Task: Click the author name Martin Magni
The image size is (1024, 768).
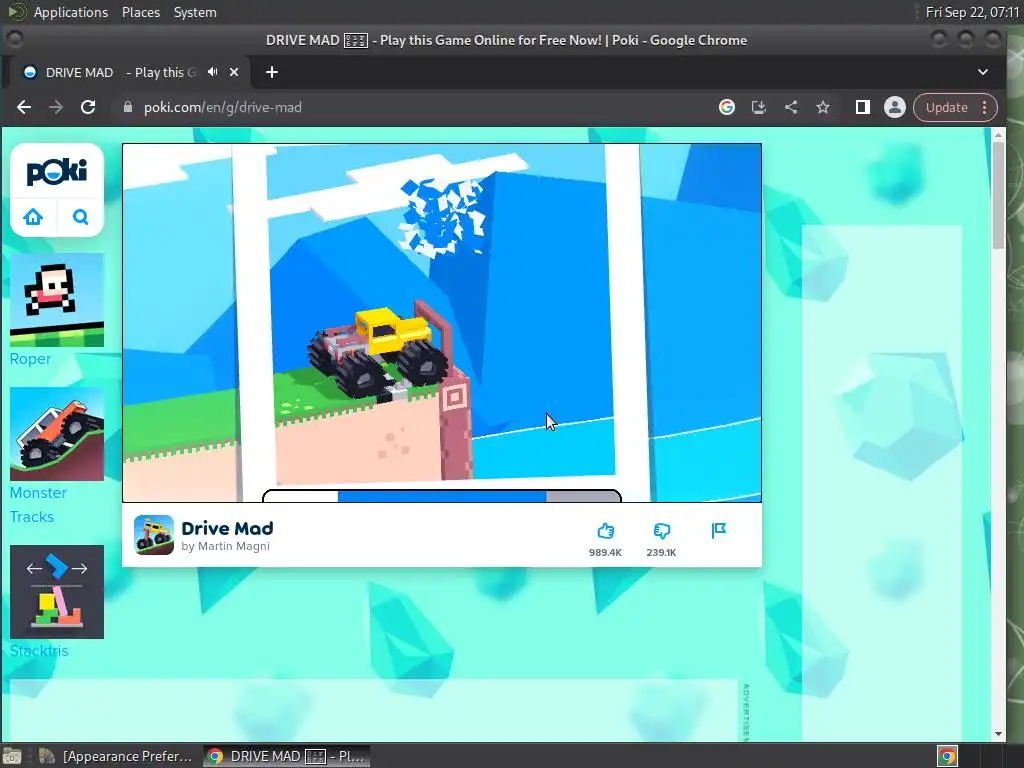Action: tap(234, 546)
